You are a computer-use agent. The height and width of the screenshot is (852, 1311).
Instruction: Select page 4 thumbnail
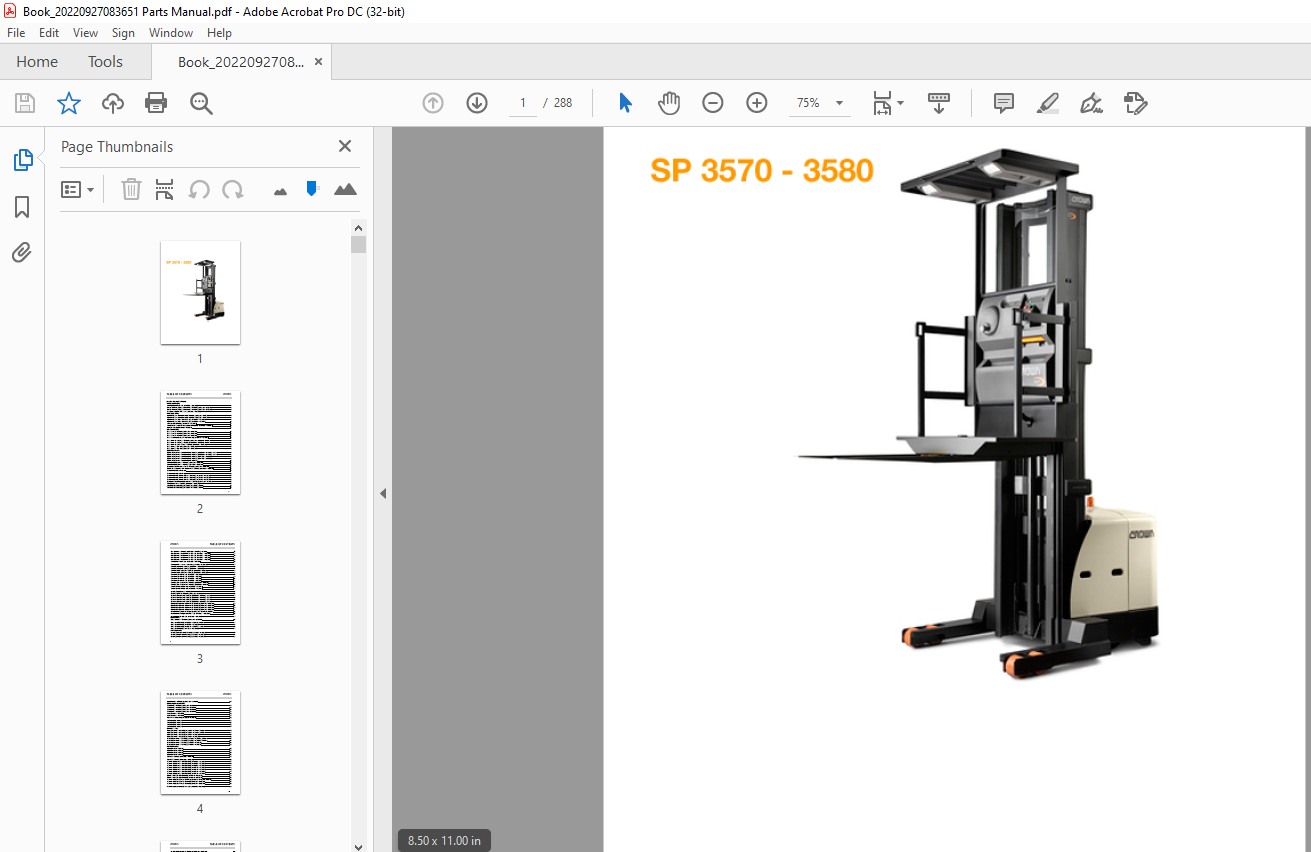200,742
